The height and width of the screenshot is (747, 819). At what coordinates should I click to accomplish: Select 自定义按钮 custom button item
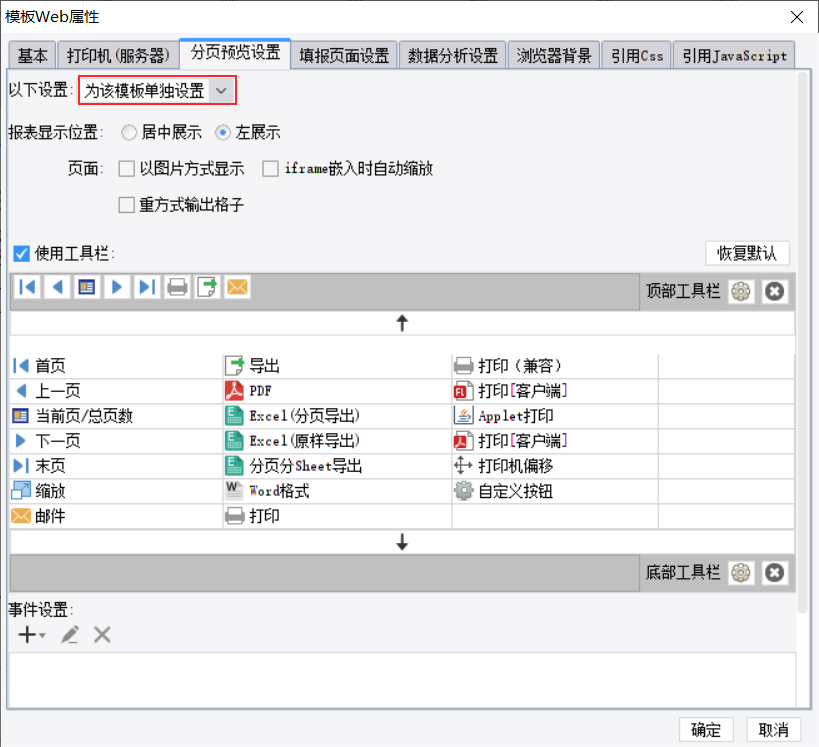(x=555, y=491)
